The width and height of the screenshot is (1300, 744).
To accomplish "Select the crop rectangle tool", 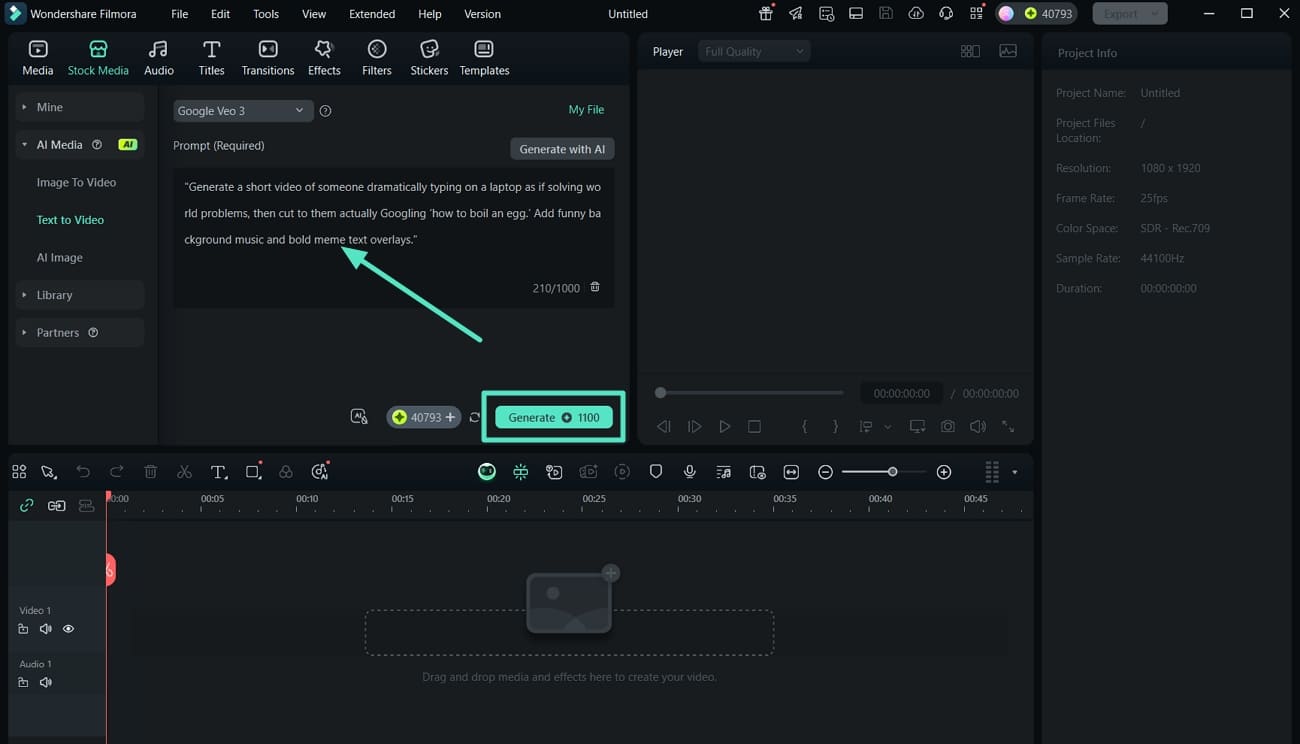I will point(253,472).
